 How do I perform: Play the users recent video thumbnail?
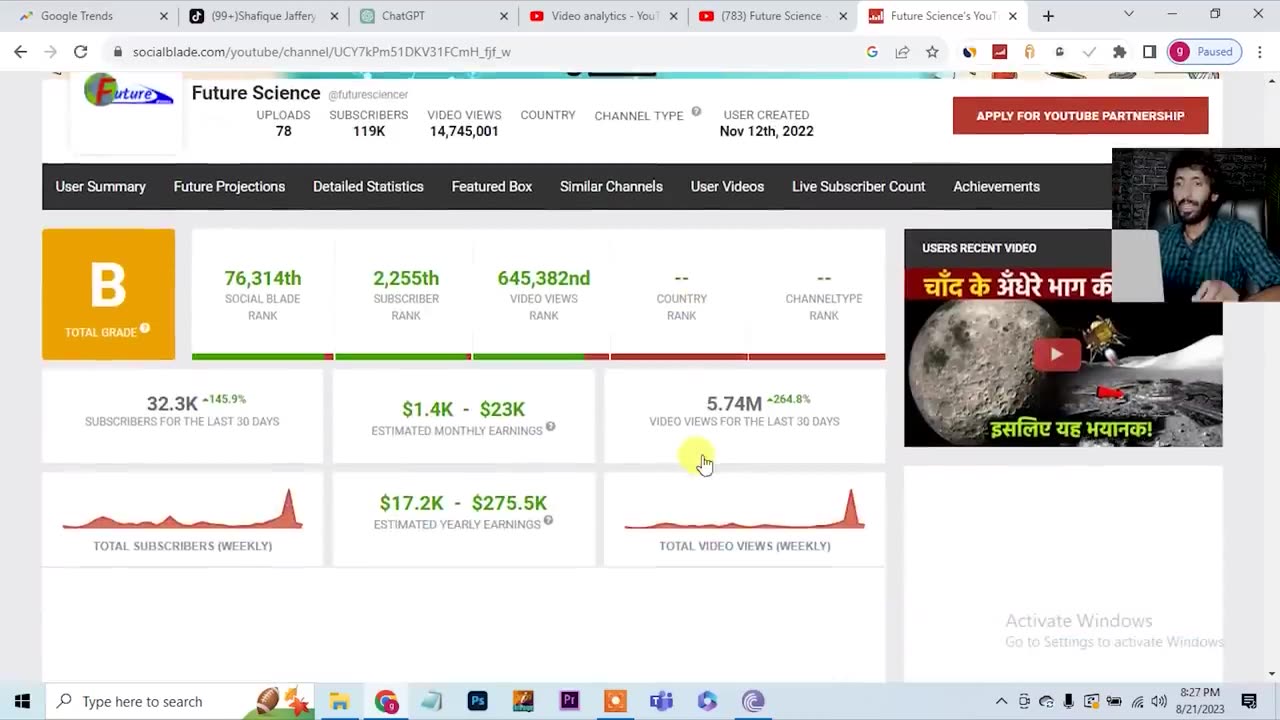(1056, 354)
